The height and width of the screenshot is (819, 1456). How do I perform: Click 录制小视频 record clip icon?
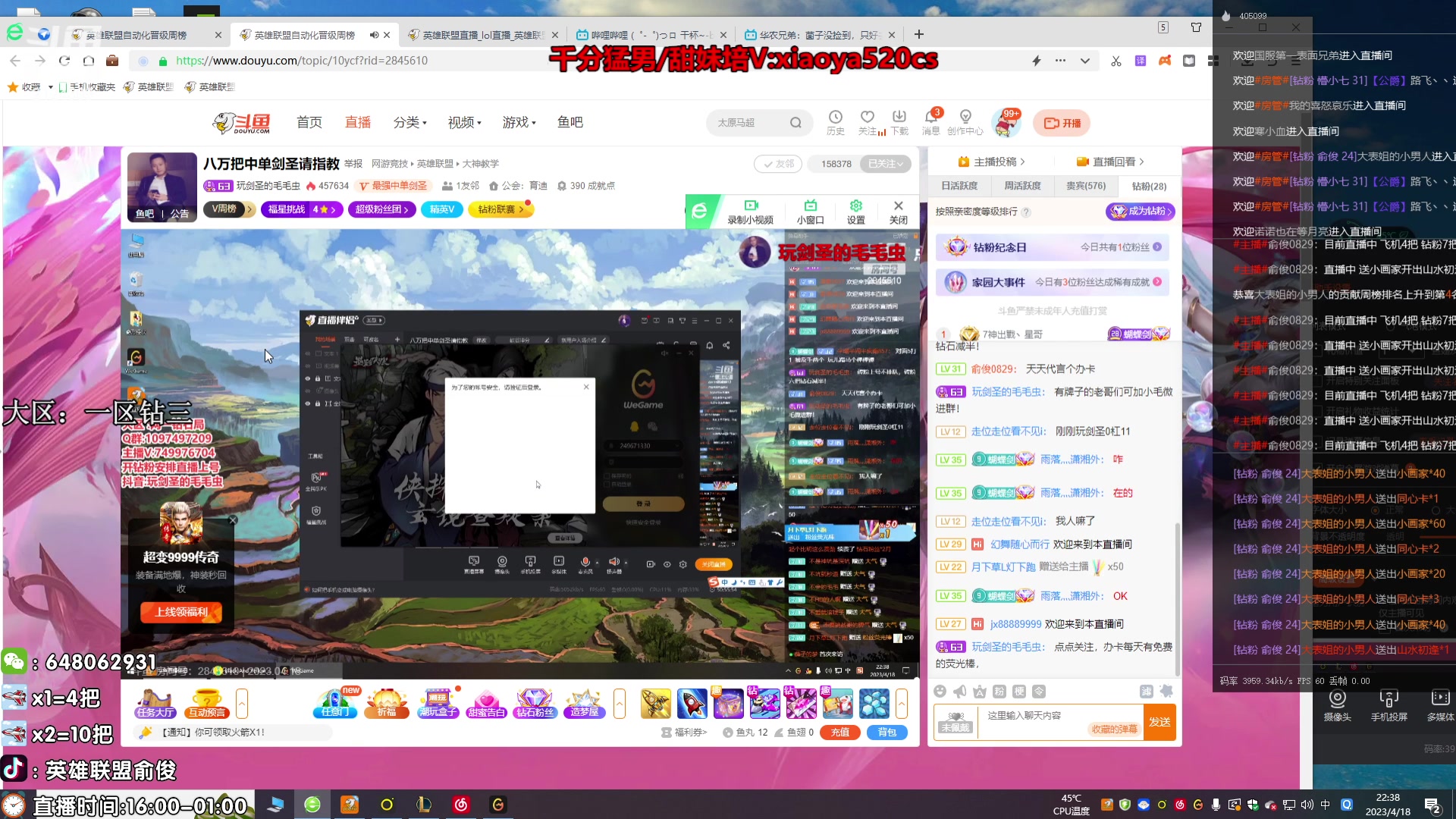pos(751,212)
